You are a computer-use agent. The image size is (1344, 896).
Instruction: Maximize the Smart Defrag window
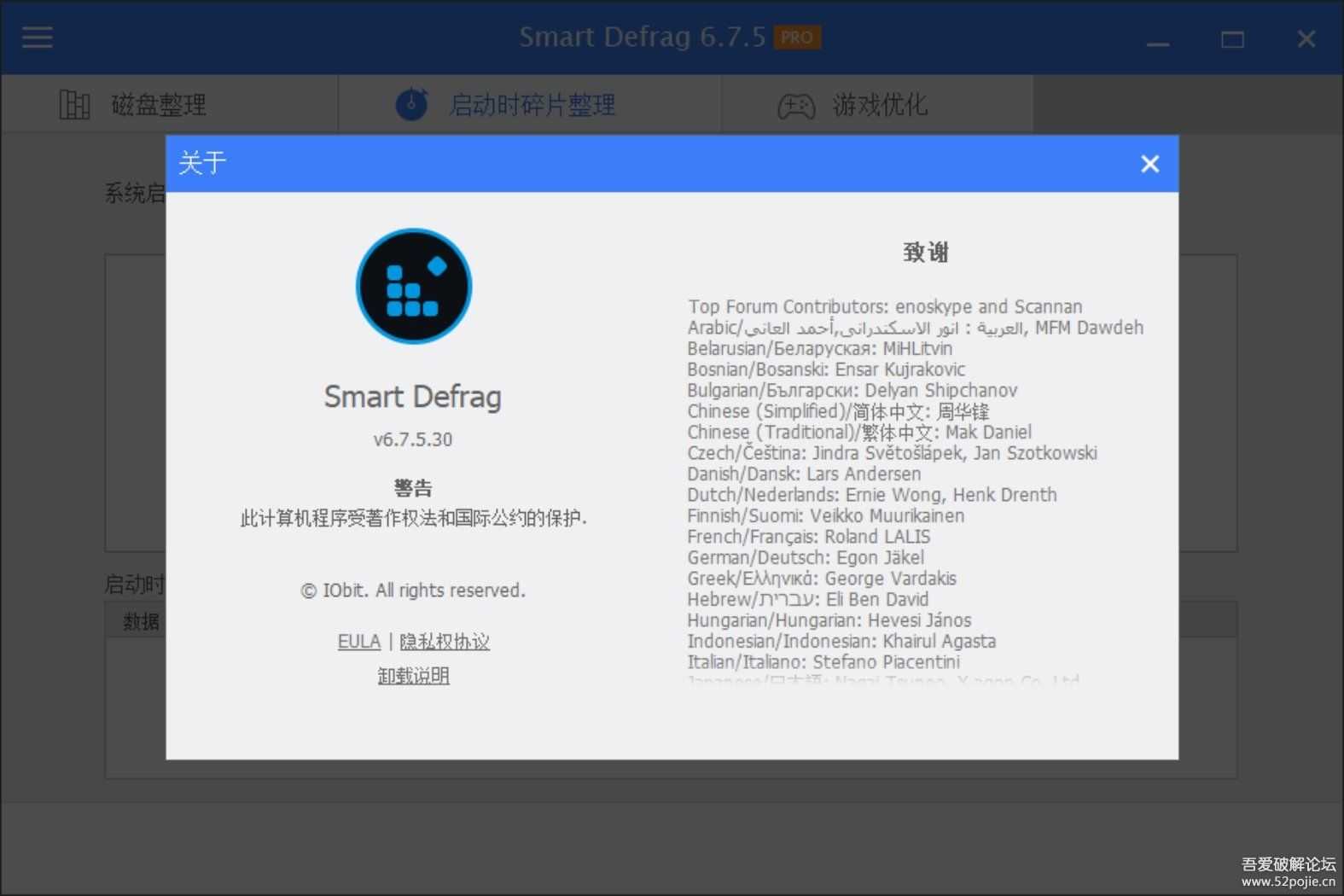(x=1231, y=39)
